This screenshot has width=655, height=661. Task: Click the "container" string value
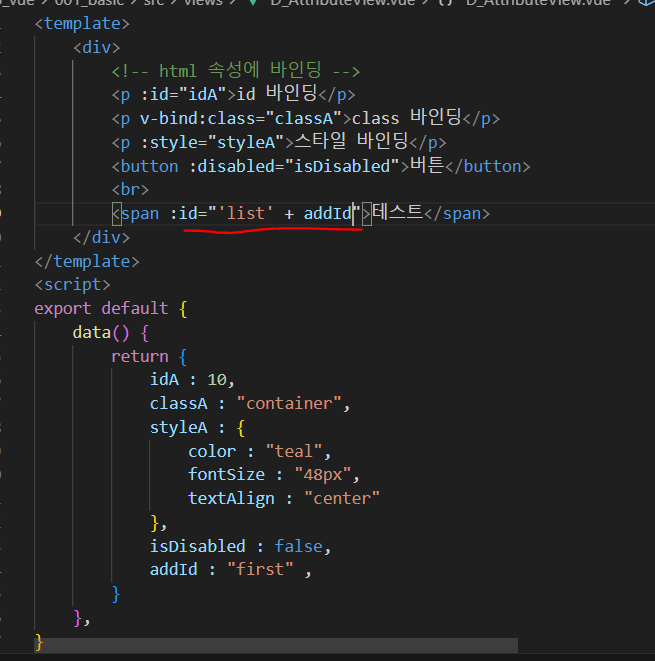(x=289, y=403)
